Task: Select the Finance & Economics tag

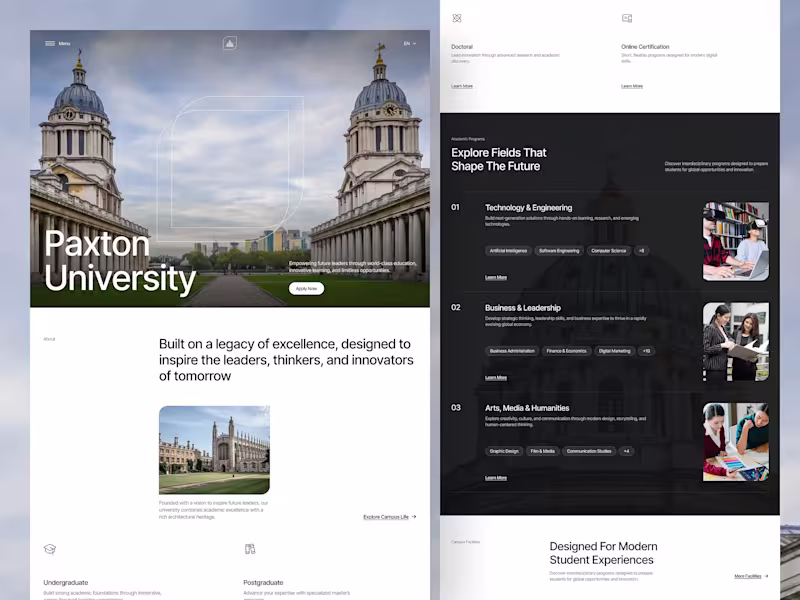Action: pyautogui.click(x=566, y=351)
